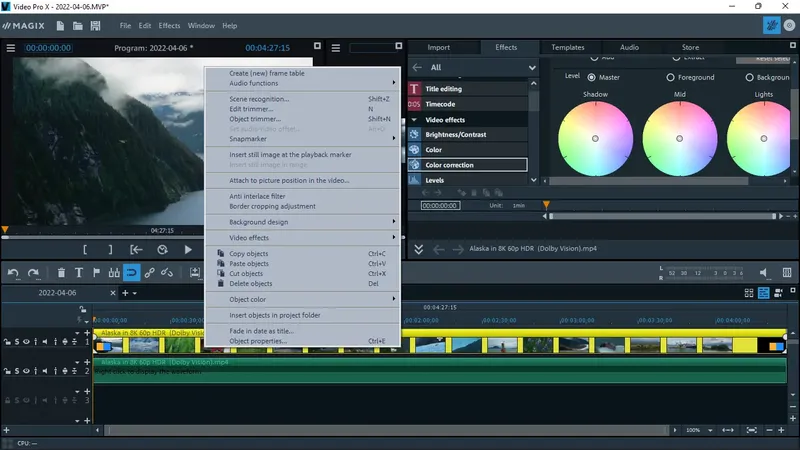Click inside the Mid color wheel
Screen dimensions: 800x450
[680, 139]
